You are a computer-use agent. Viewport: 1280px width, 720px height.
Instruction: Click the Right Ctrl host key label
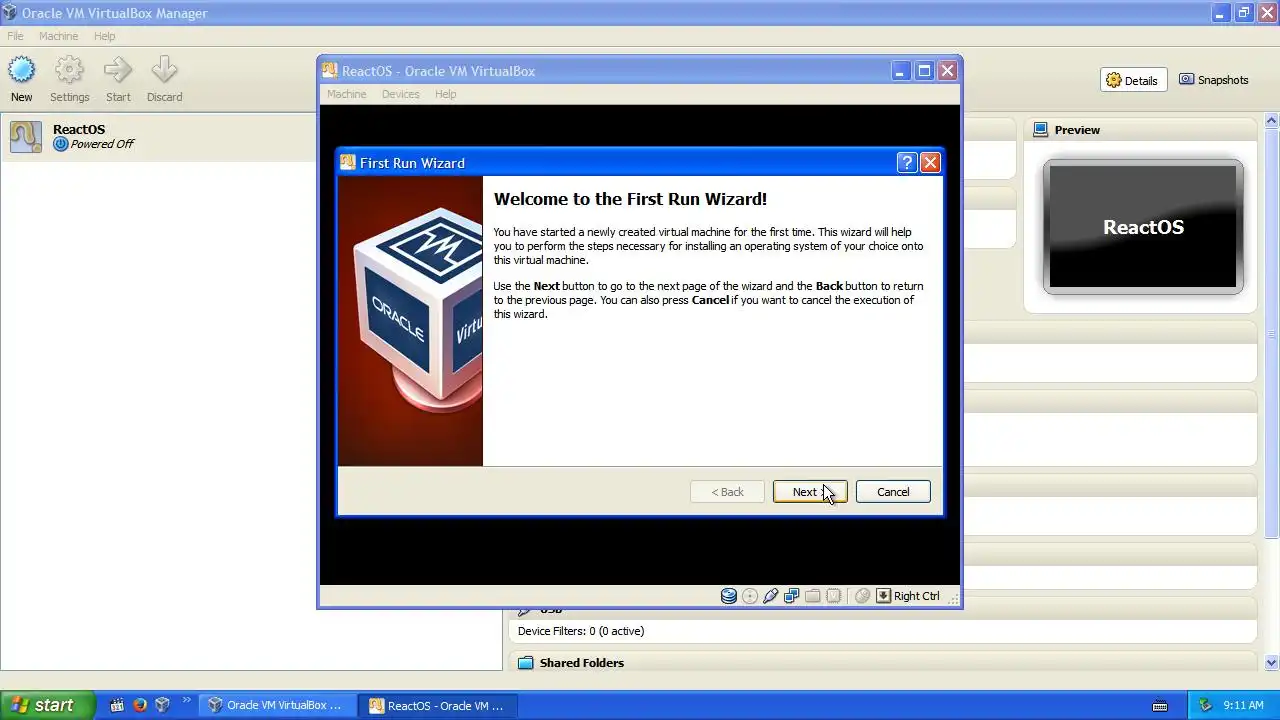[x=917, y=596]
